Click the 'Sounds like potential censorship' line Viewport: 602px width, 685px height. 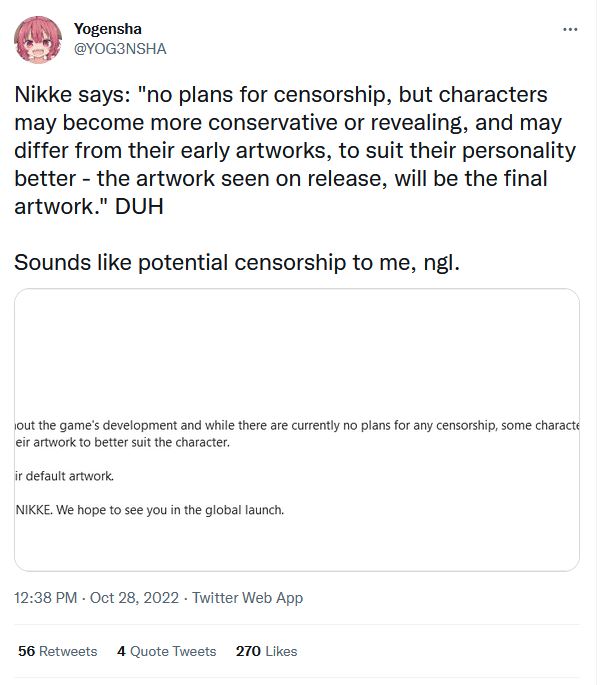point(238,265)
